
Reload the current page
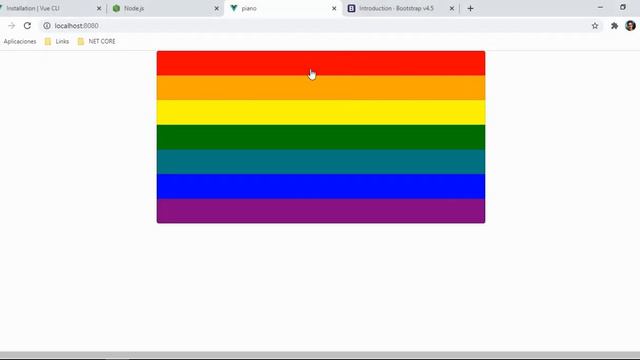[x=27, y=26]
